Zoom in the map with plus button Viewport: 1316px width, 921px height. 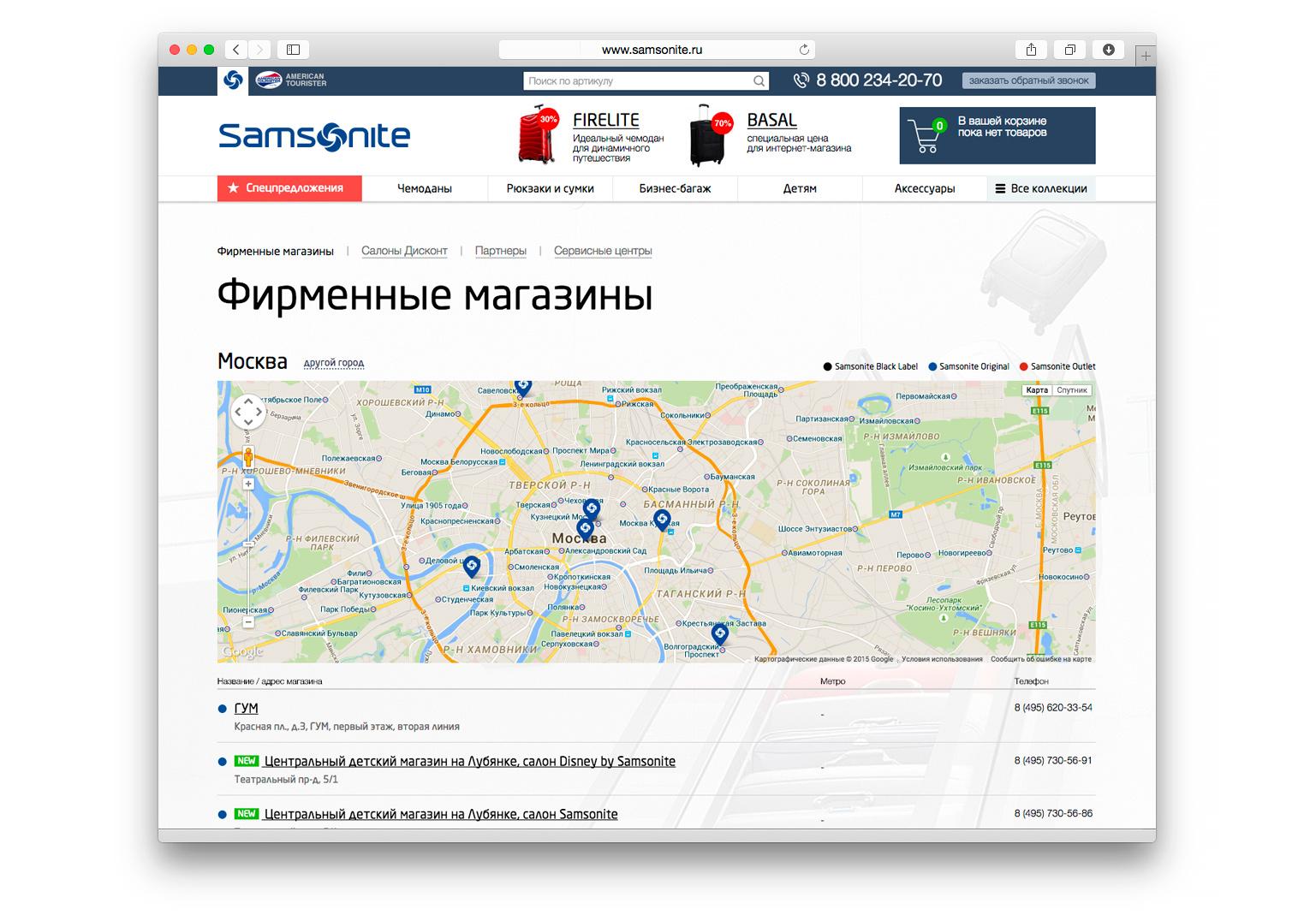[x=248, y=484]
